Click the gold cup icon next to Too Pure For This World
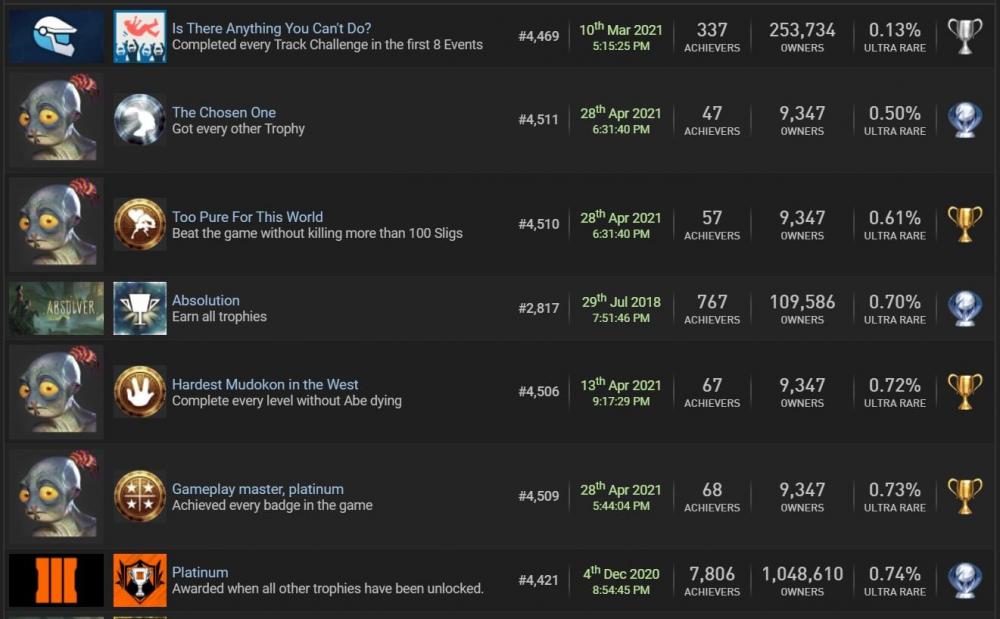Image resolution: width=1000 pixels, height=619 pixels. (964, 223)
